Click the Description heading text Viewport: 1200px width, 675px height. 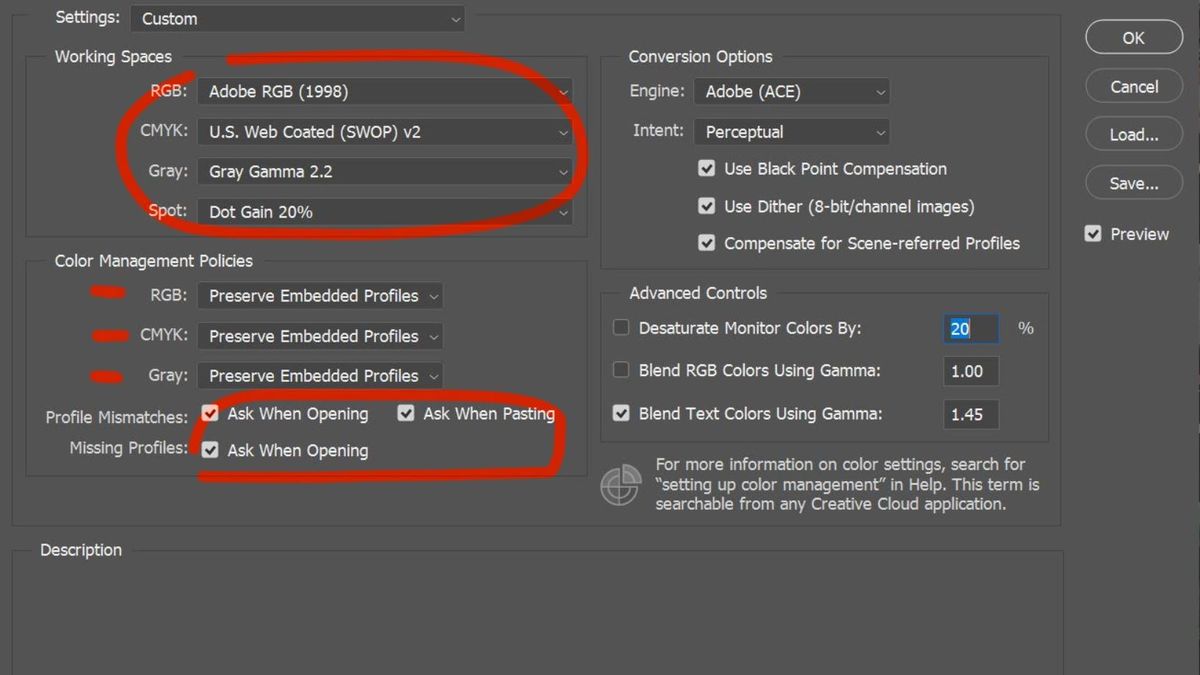pyautogui.click(x=81, y=550)
